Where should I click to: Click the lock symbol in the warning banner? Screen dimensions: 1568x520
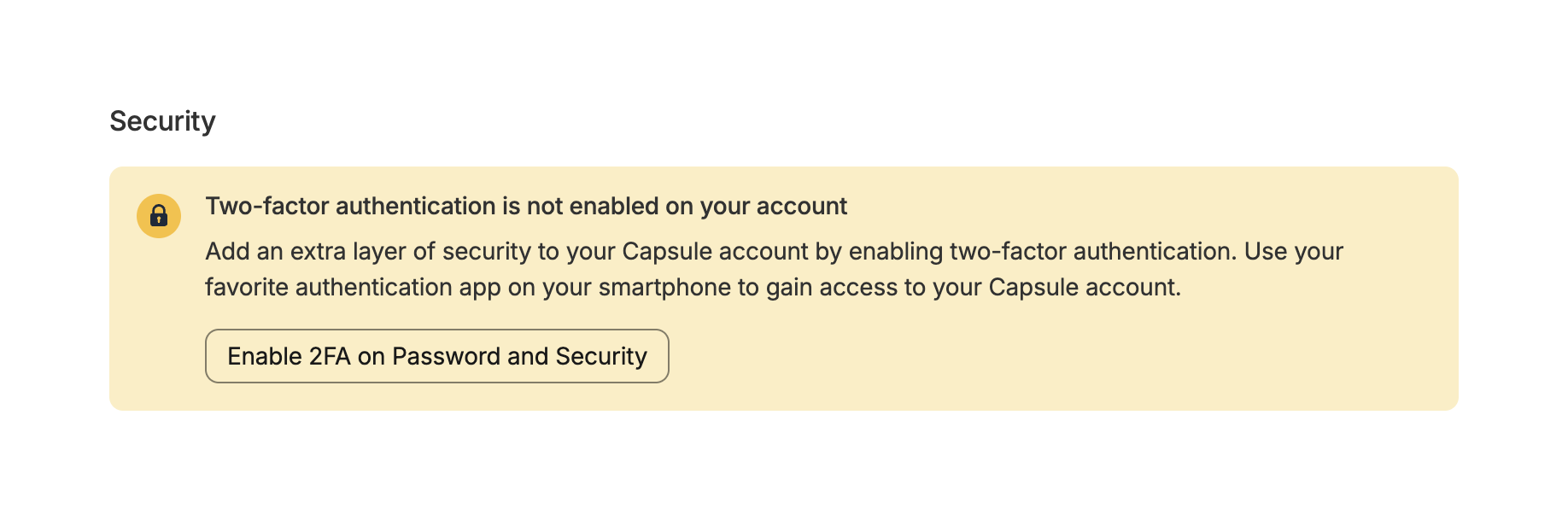[x=159, y=216]
